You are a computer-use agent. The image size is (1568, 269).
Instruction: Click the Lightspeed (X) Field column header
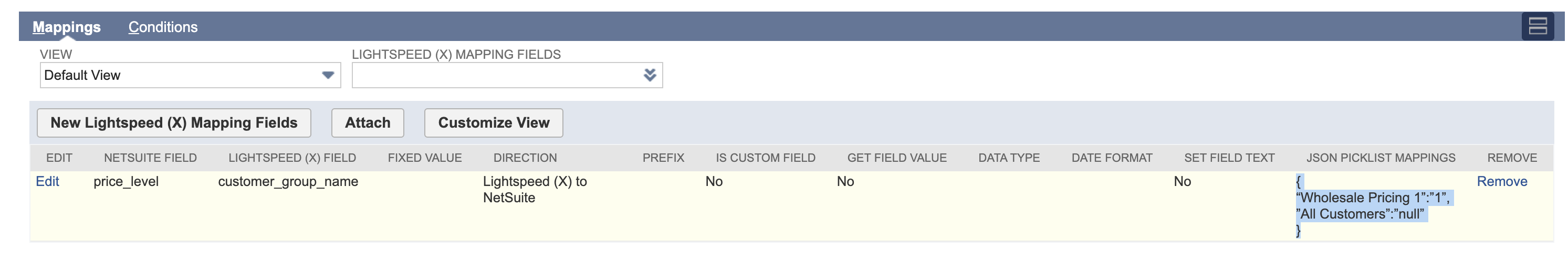pyautogui.click(x=292, y=158)
